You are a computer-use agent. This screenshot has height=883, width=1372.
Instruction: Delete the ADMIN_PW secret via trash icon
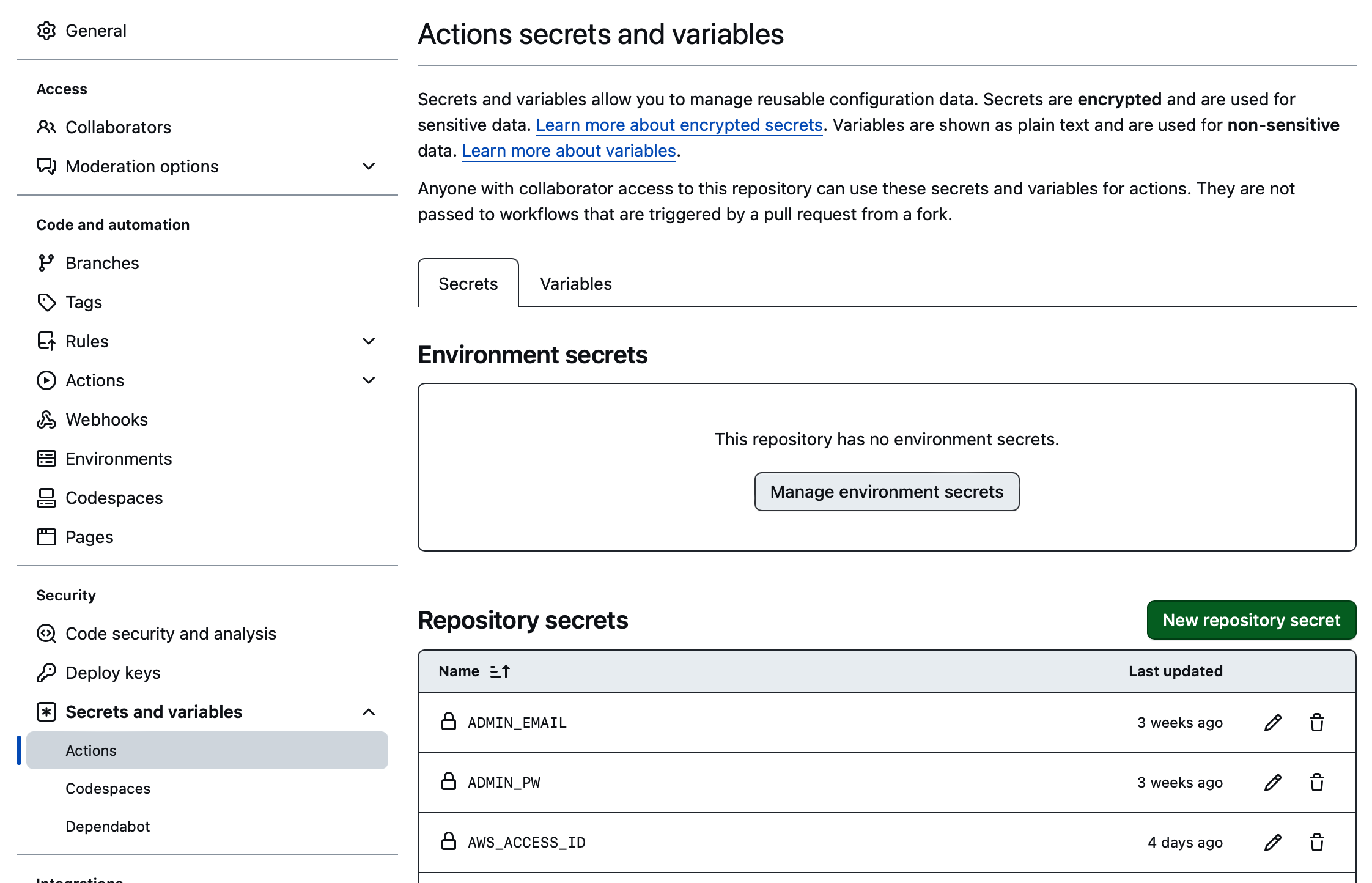tap(1316, 783)
